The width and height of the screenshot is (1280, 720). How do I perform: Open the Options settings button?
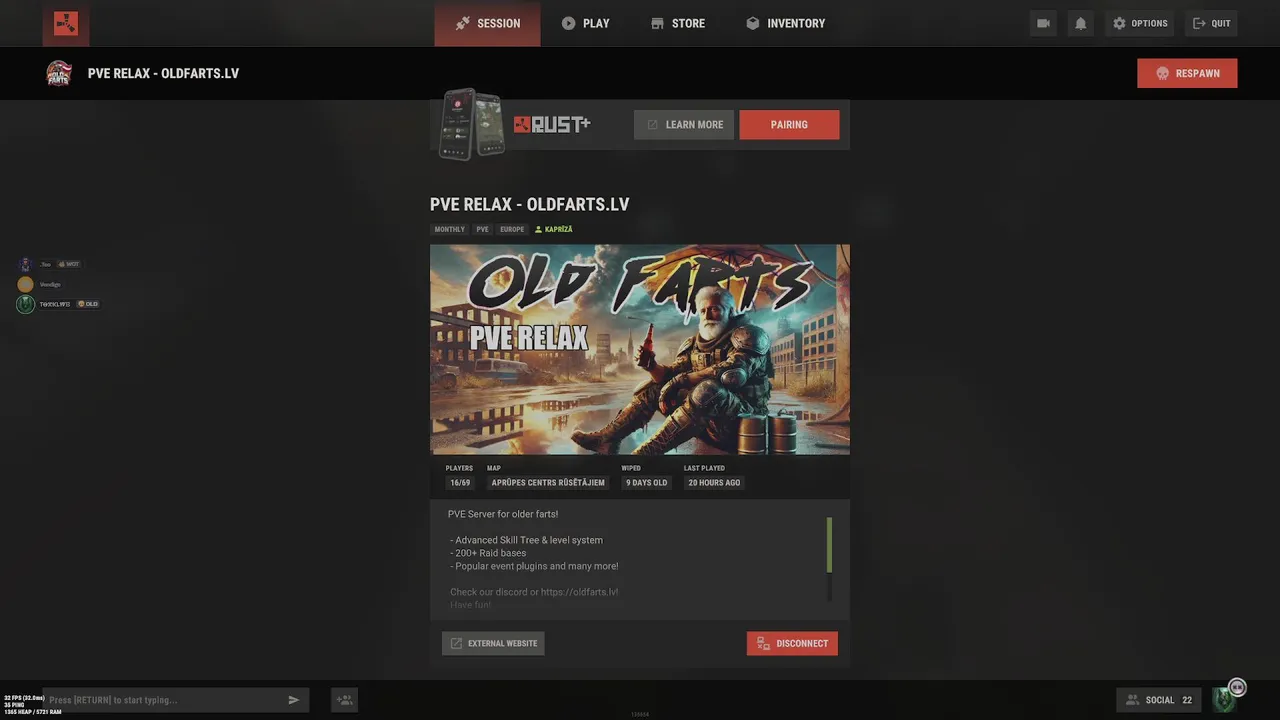tap(1139, 23)
